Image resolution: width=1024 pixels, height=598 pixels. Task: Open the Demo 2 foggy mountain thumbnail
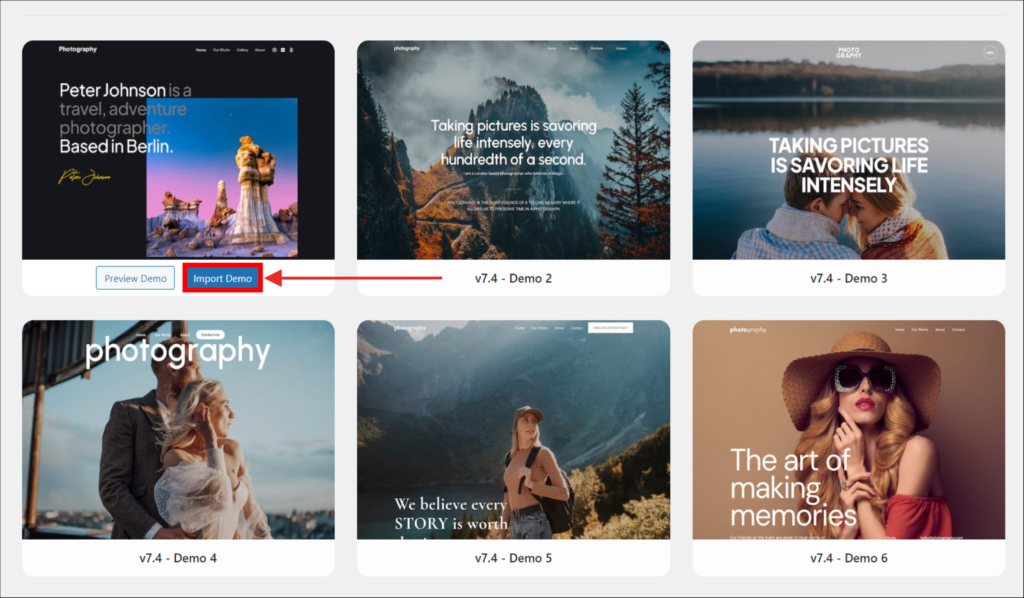pos(513,150)
